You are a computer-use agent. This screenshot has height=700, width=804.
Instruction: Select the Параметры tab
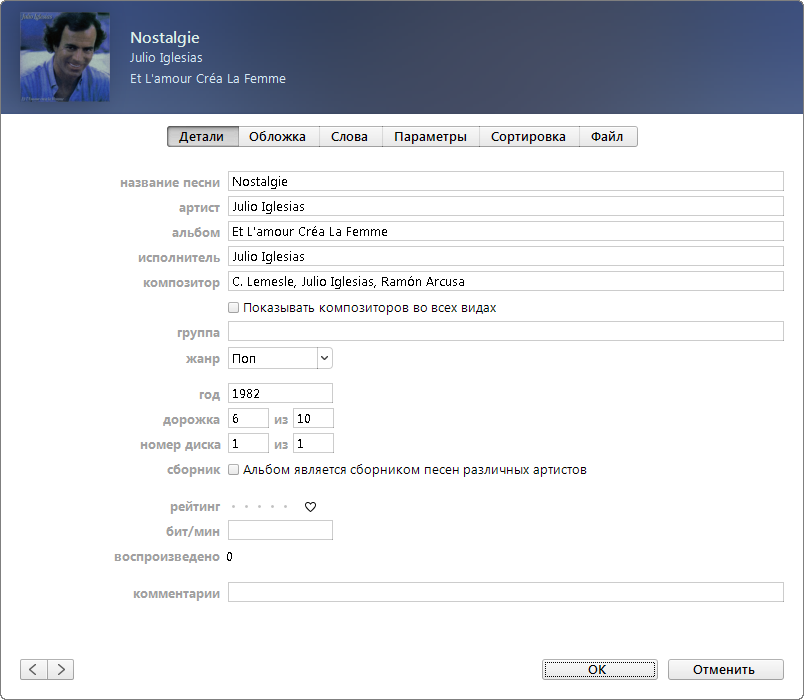tap(430, 137)
